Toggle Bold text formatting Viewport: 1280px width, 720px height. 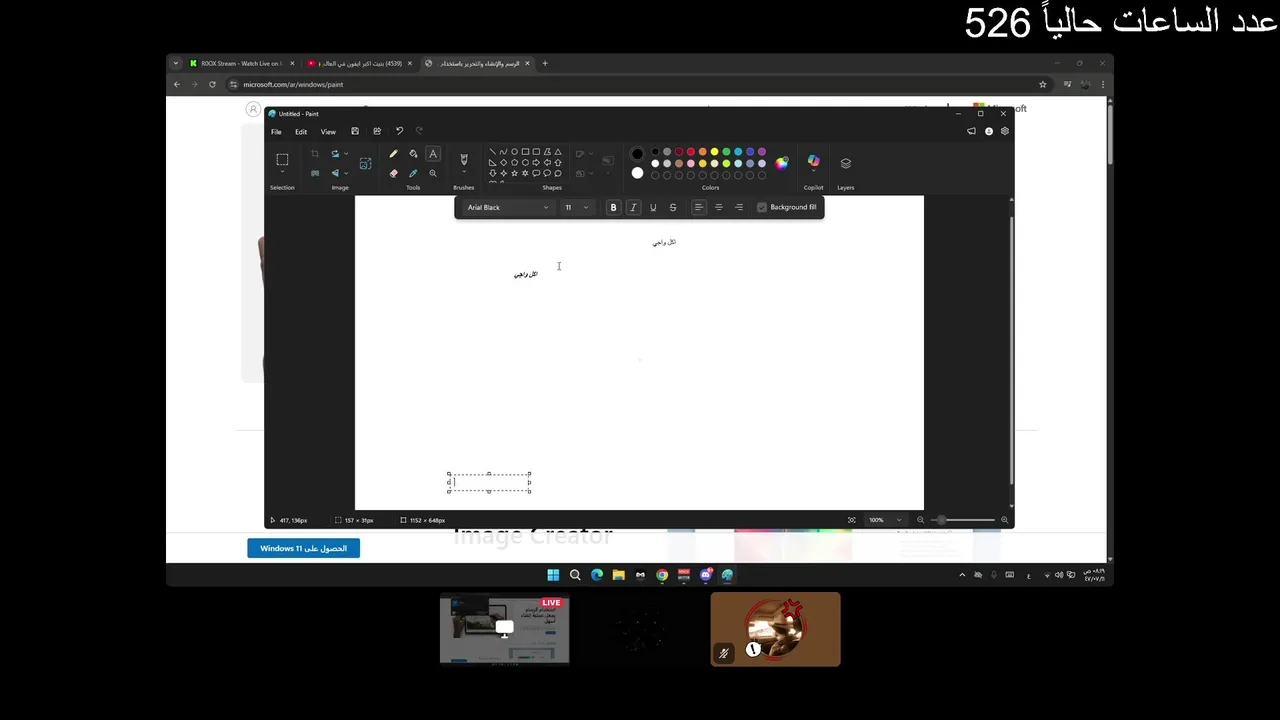pyautogui.click(x=614, y=207)
